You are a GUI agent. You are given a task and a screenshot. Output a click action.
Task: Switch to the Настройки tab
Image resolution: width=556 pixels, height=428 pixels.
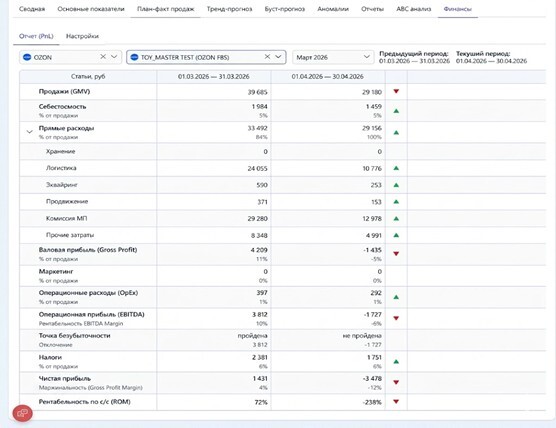tap(82, 36)
